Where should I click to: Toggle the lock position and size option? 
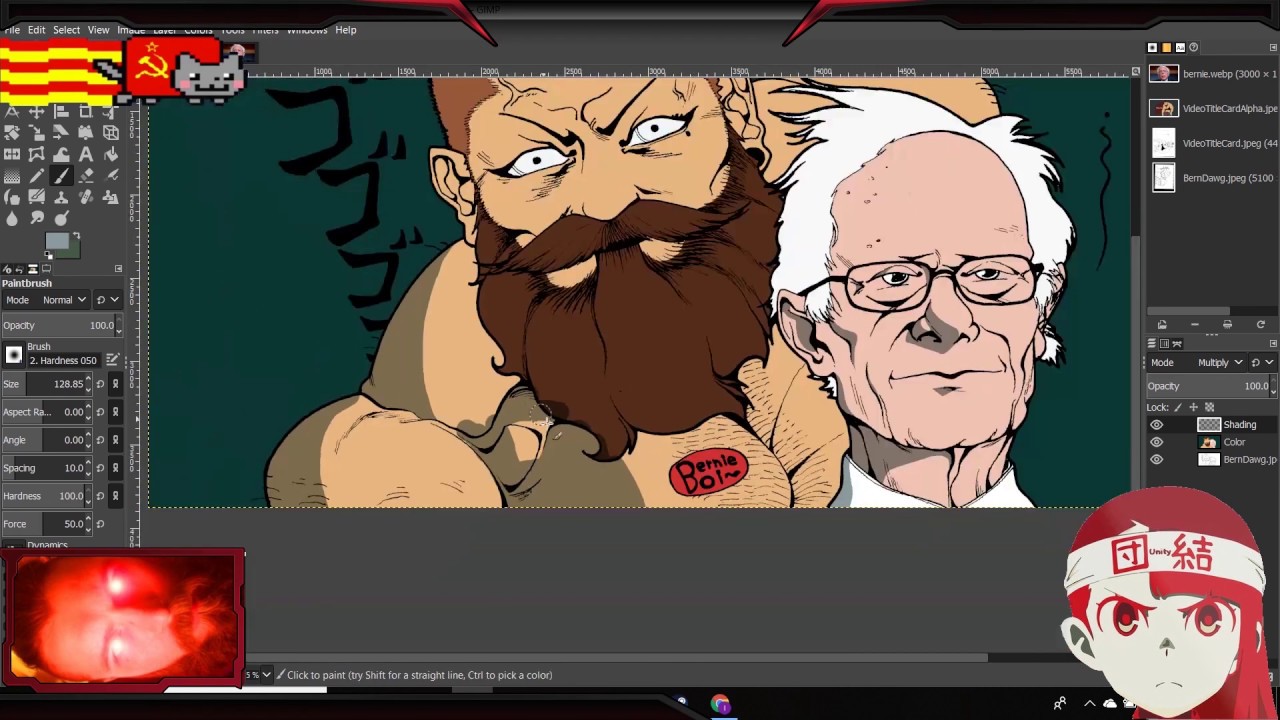[x=1193, y=407]
